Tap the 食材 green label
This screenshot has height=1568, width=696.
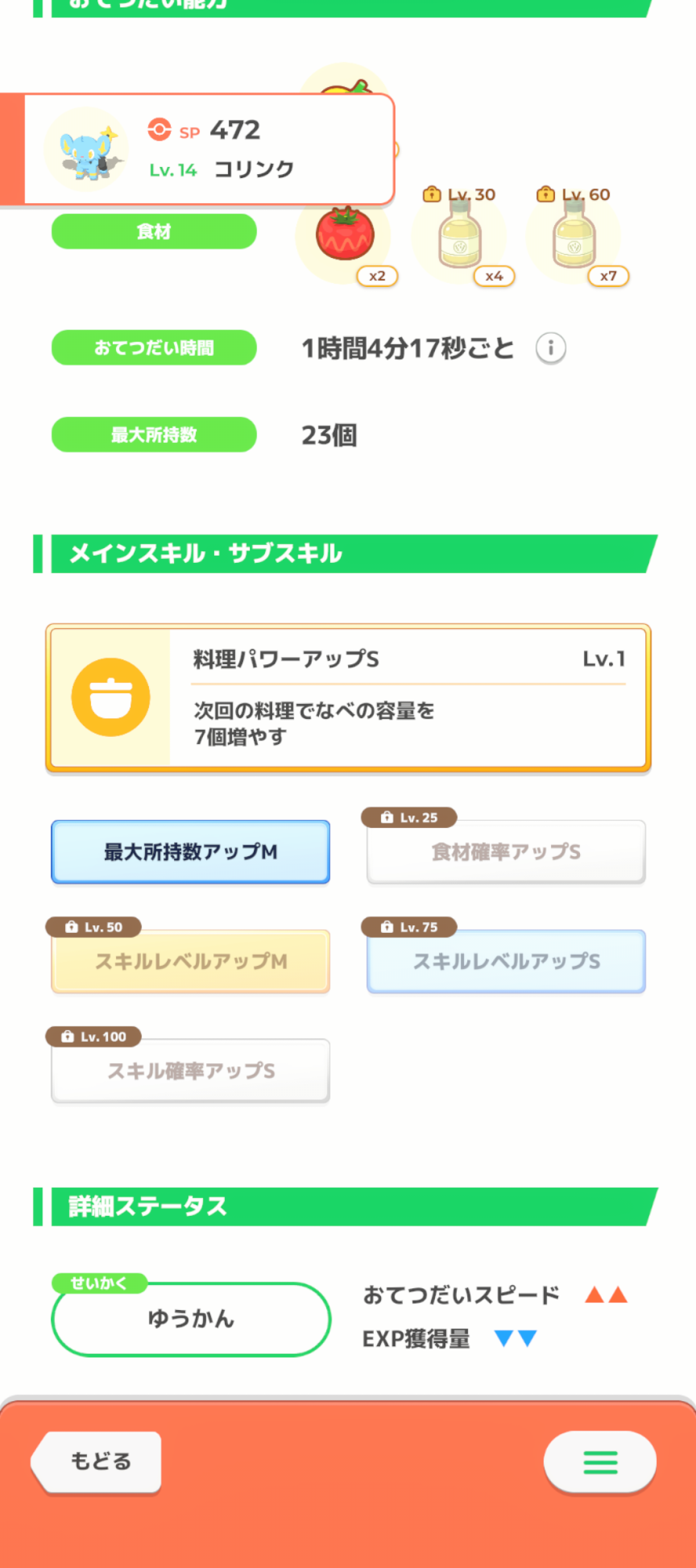[154, 231]
